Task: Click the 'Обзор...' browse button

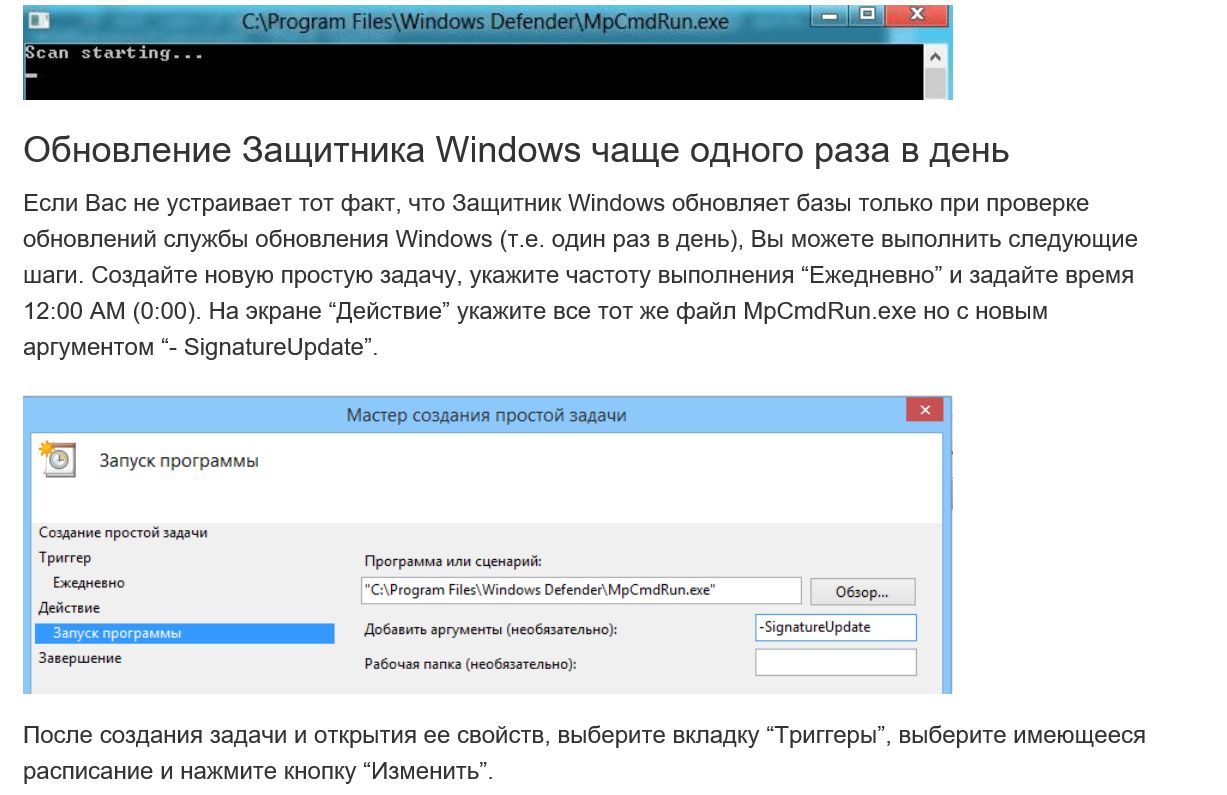Action: pos(862,592)
